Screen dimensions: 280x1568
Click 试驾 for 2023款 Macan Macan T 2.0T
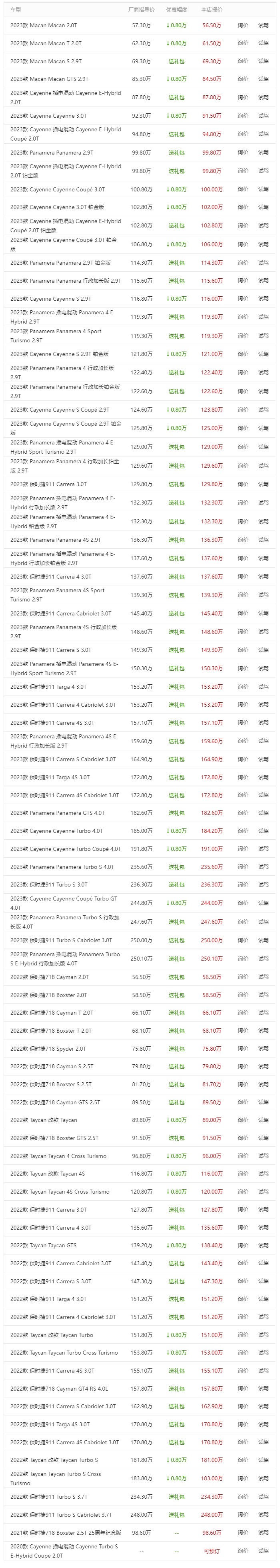[263, 43]
